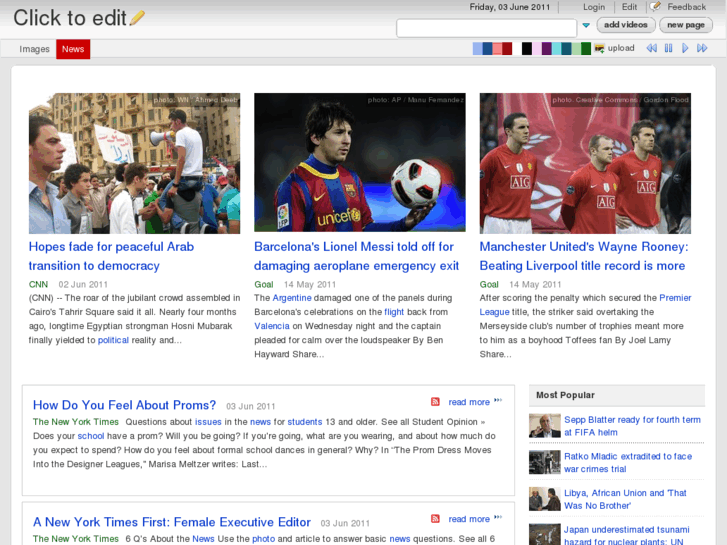Click the pencil edit icon beside the title
The height and width of the screenshot is (545, 727).
(137, 18)
